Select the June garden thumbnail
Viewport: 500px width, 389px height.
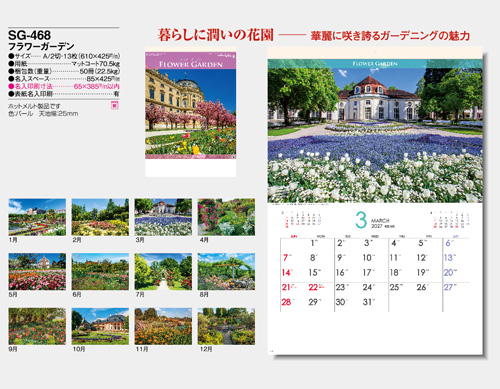tap(100, 272)
